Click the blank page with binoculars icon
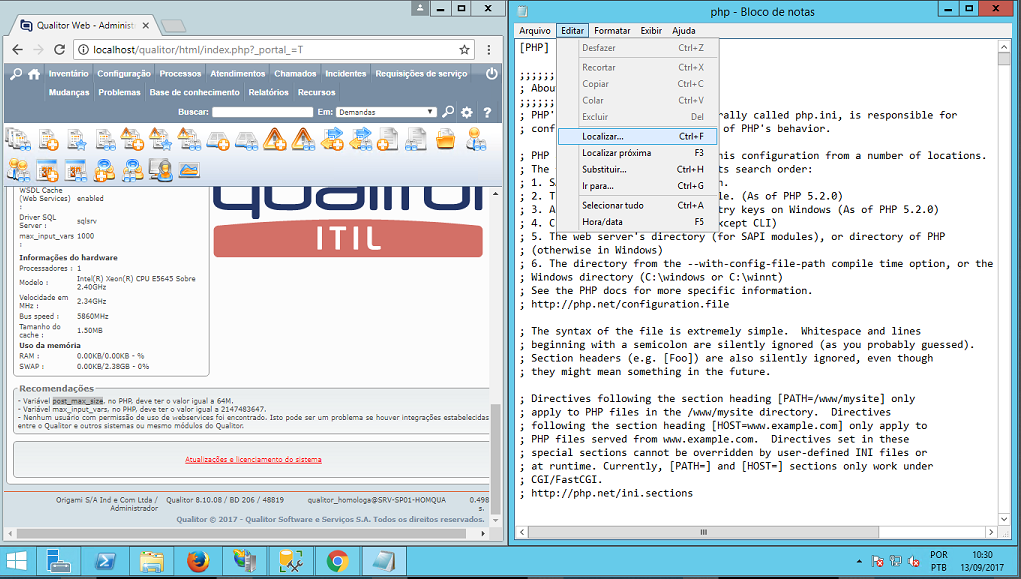 pyautogui.click(x=416, y=139)
